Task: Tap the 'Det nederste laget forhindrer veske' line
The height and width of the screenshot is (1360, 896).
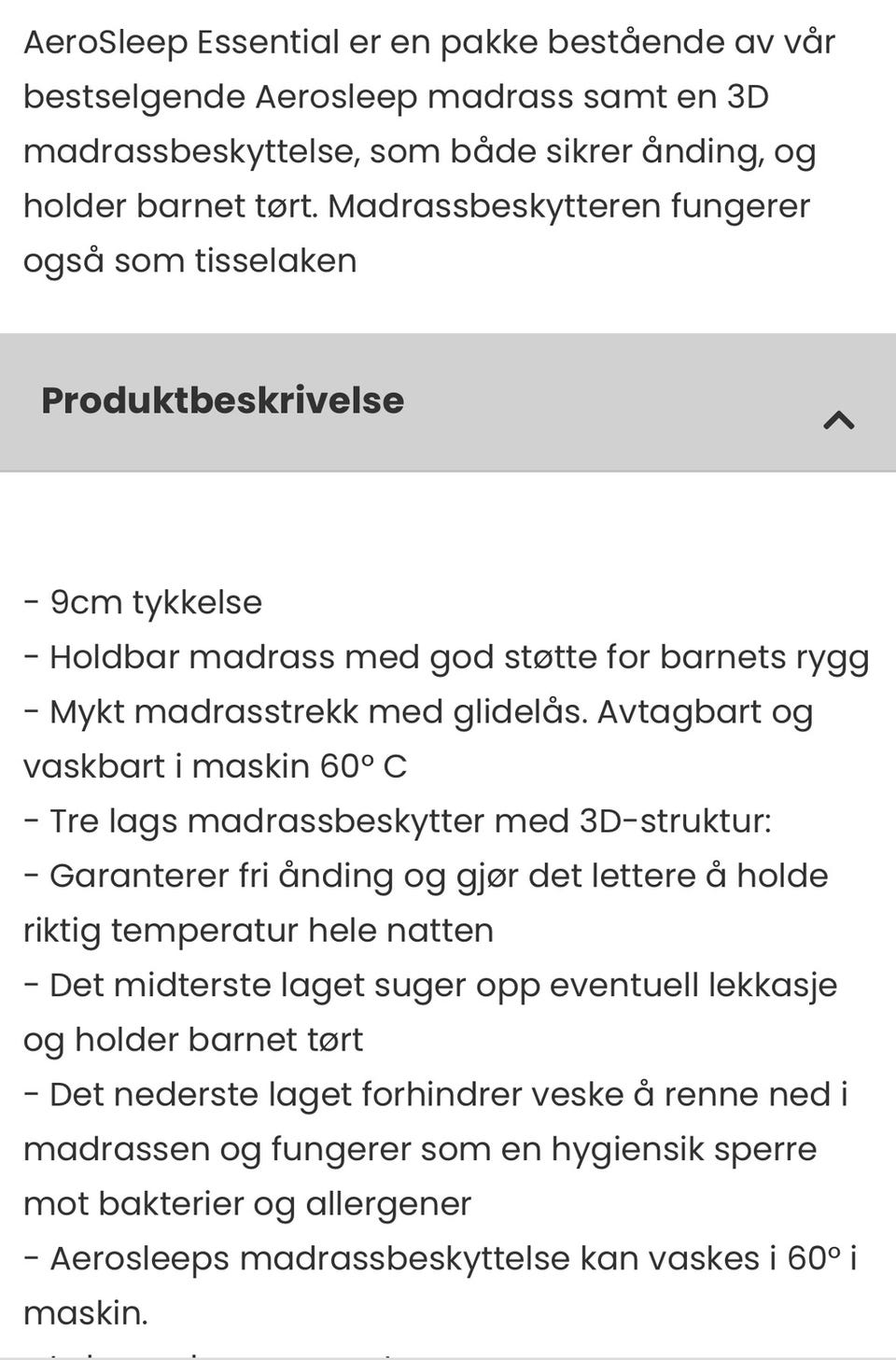Action: tap(436, 1095)
